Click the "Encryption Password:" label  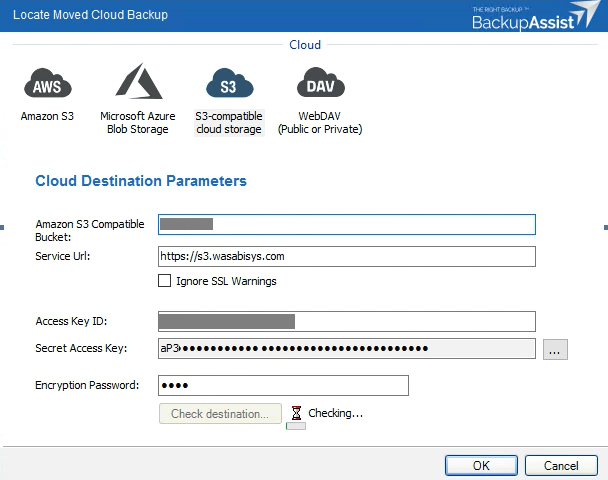(87, 385)
